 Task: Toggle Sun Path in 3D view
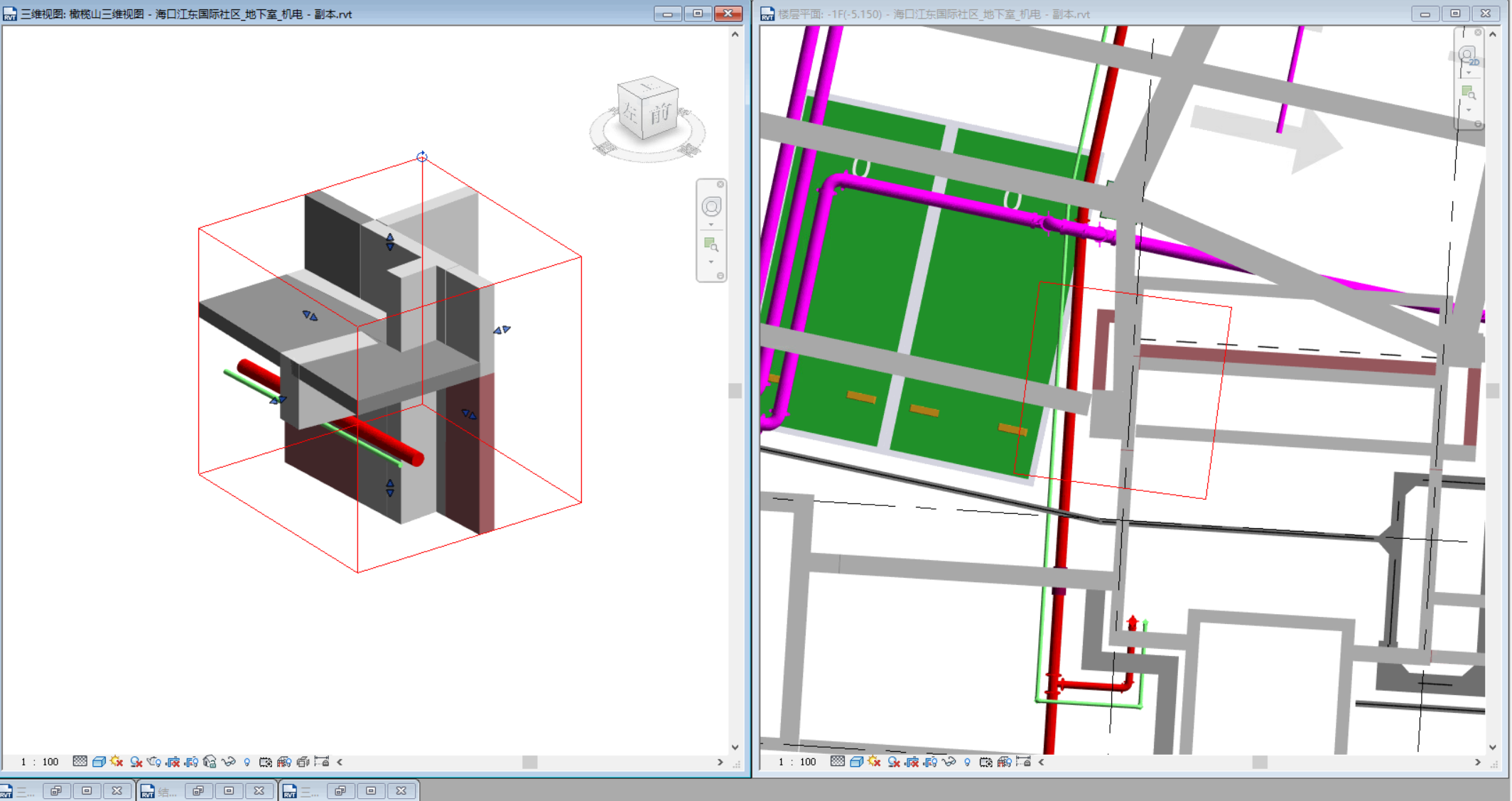pyautogui.click(x=117, y=762)
